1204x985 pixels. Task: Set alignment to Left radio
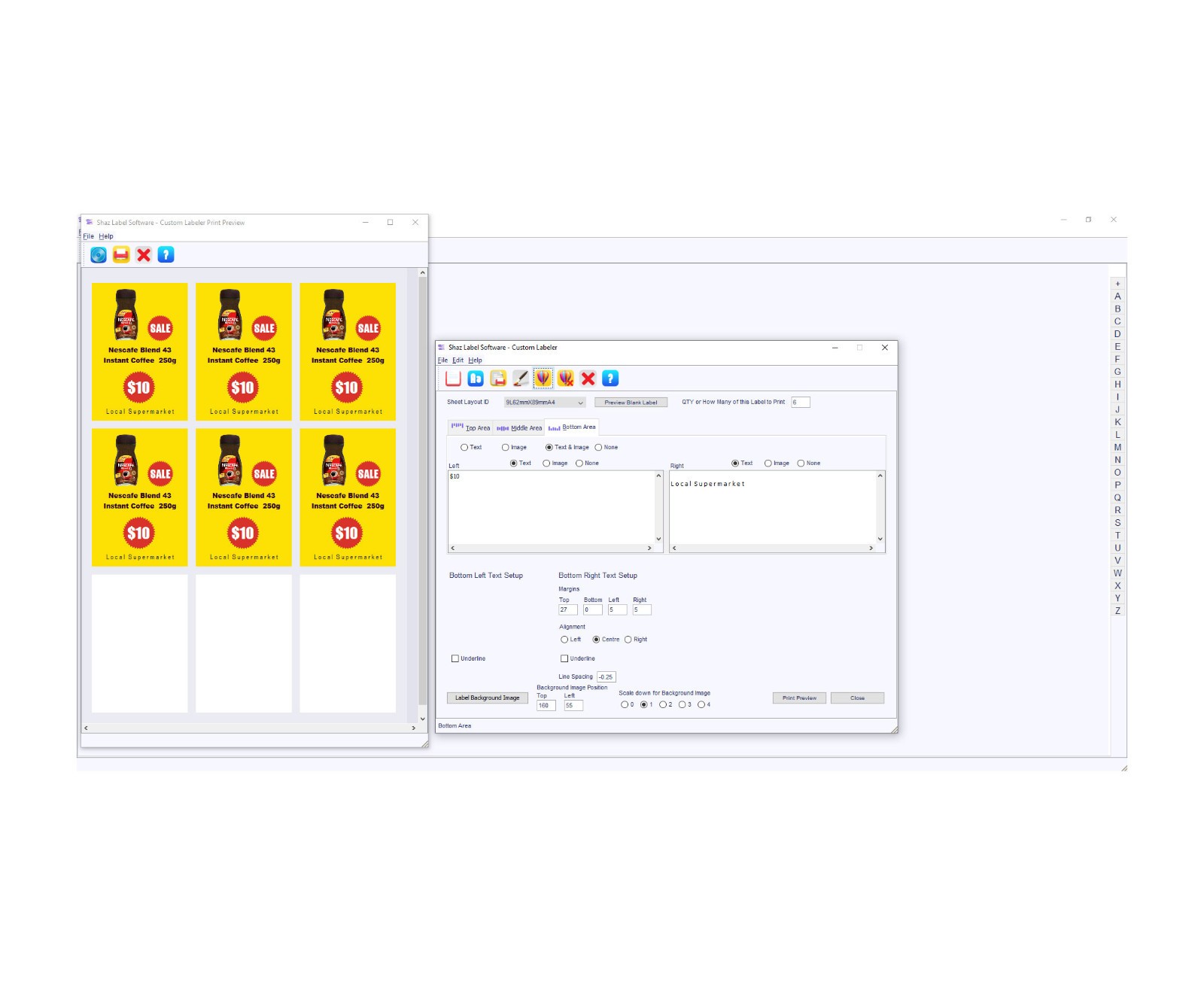(564, 640)
